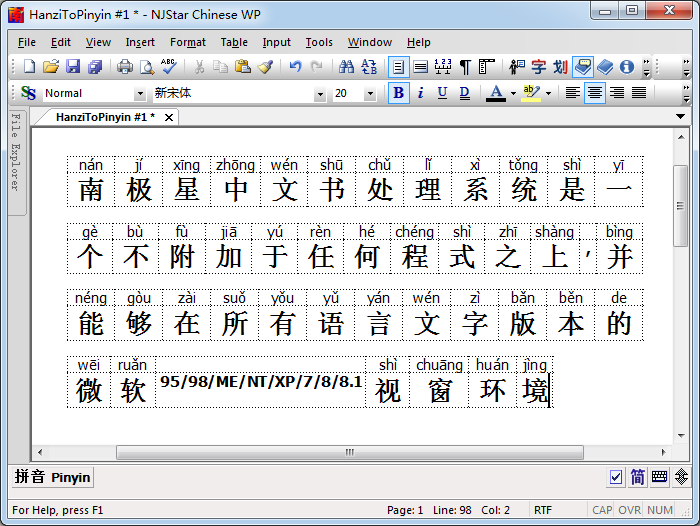Viewport: 700px width, 526px height.
Task: Click the paragraph mark (¶) icon
Action: pos(464,67)
